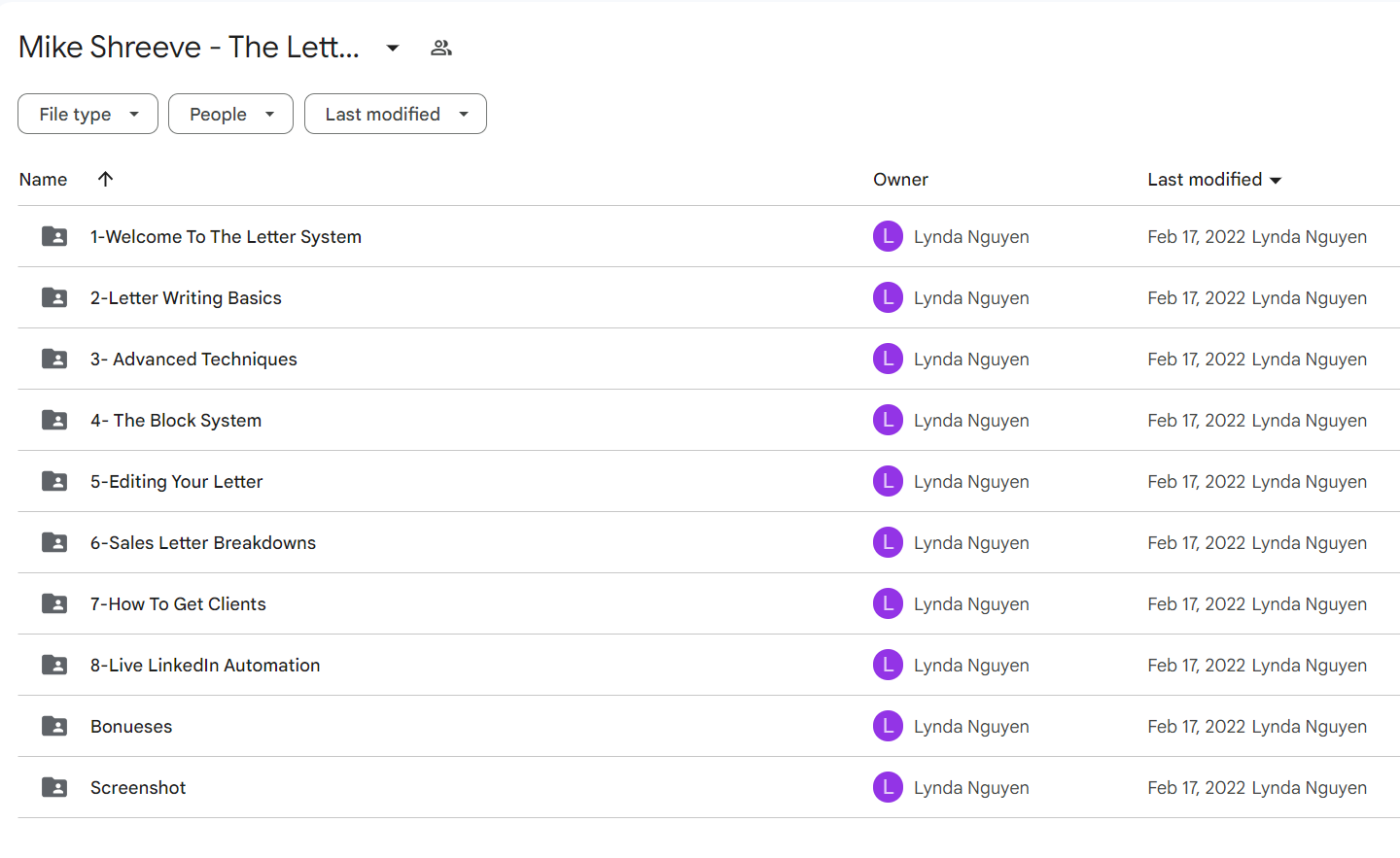This screenshot has width=1400, height=858.
Task: Click the Owner column header
Action: click(x=900, y=180)
